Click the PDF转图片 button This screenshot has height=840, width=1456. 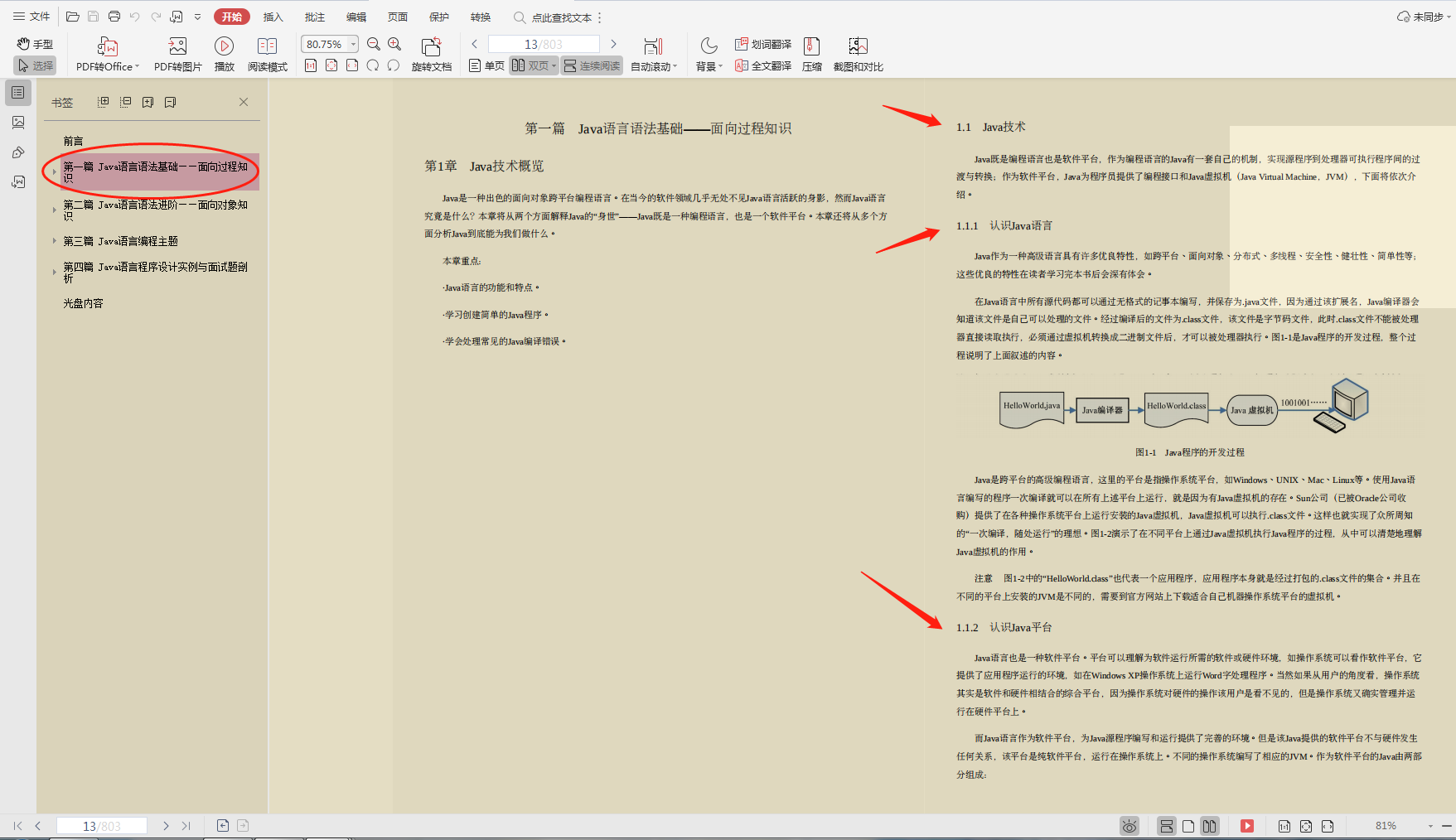pos(178,55)
